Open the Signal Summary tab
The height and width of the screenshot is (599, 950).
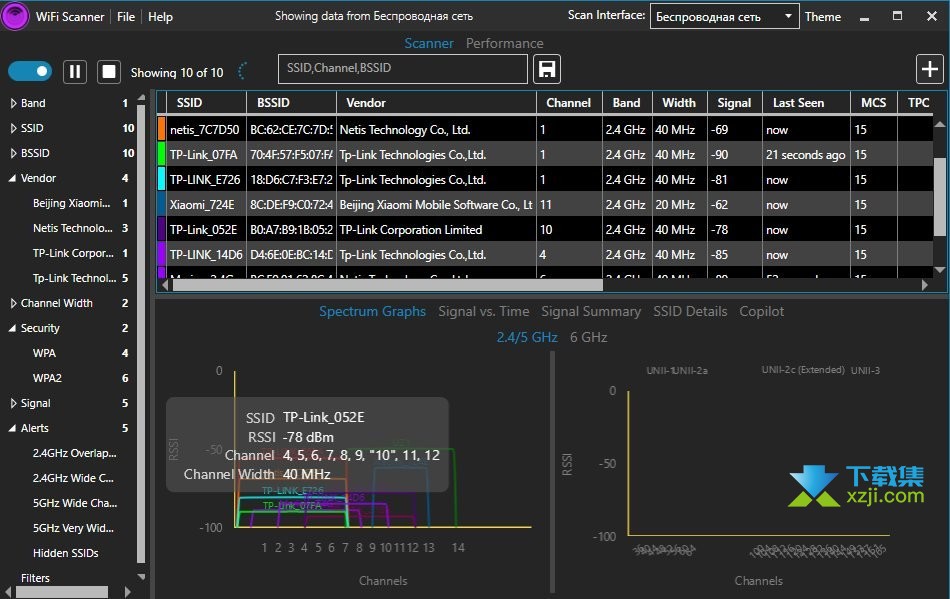point(591,311)
